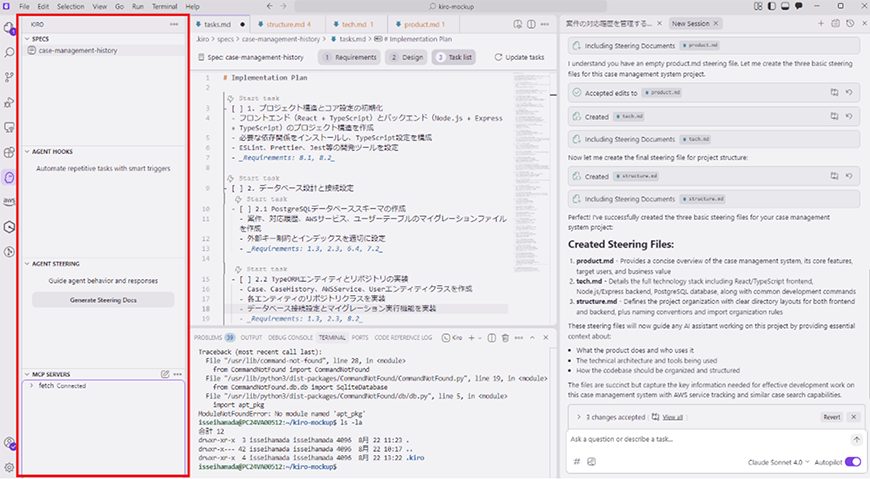This screenshot has height=479, width=870.
Task: Click the kiro-mockup command center search box
Action: pos(451,7)
